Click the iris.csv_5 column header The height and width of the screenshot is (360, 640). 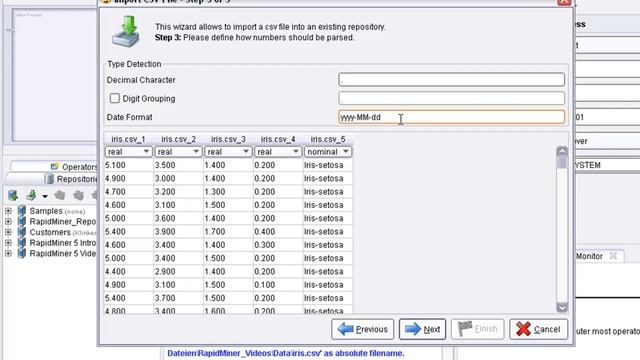pos(328,139)
